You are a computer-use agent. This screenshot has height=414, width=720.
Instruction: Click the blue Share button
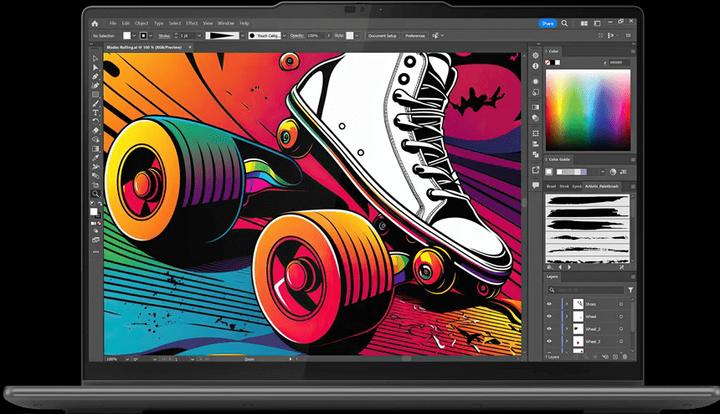point(547,23)
